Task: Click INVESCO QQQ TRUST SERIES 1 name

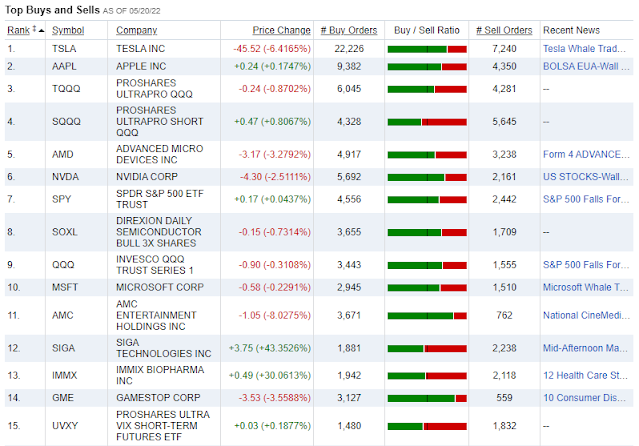Action: (x=154, y=265)
